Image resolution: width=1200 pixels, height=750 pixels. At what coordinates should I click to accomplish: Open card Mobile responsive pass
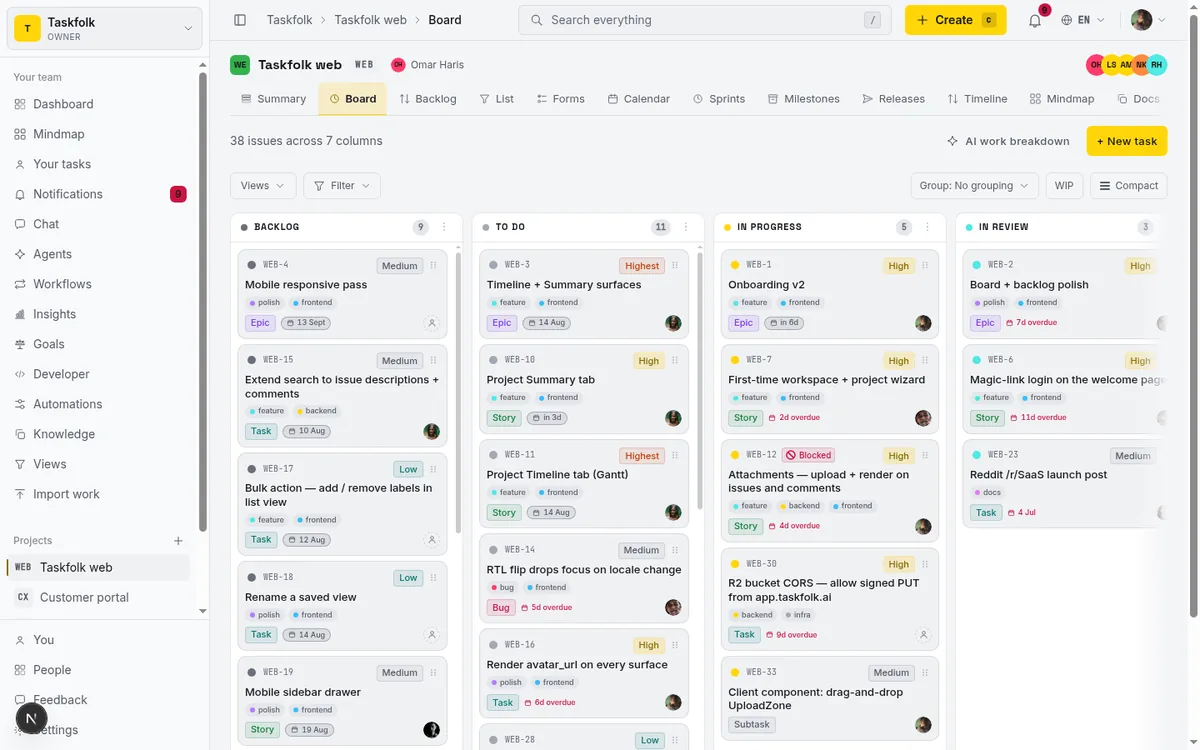tap(342, 294)
